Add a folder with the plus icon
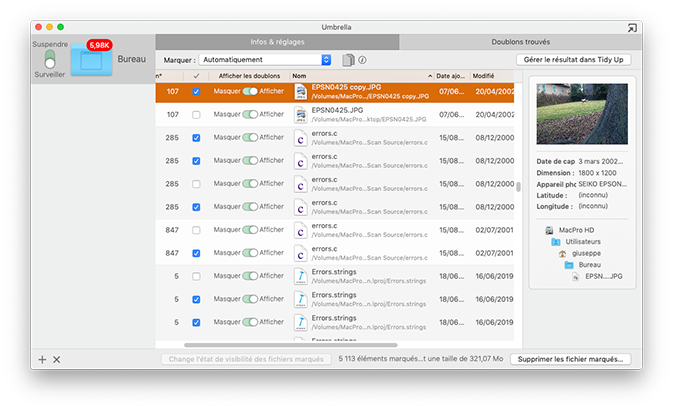 (42, 360)
